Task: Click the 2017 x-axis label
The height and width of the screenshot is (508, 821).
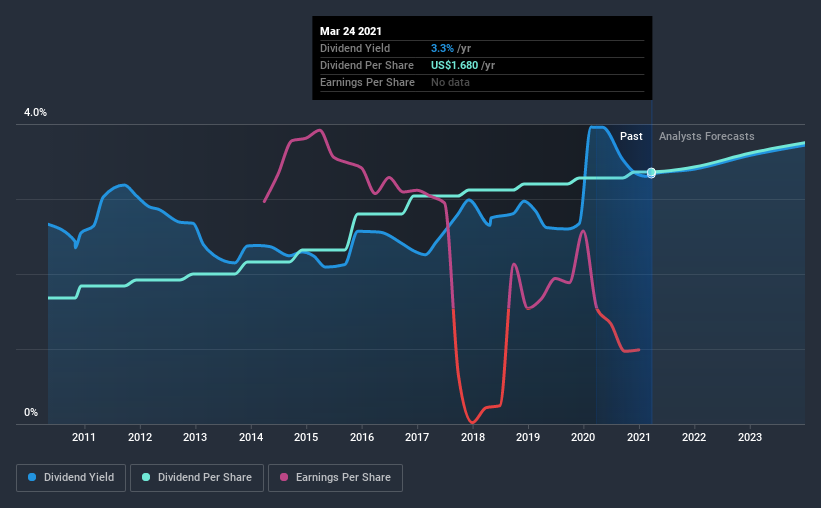Action: tap(417, 437)
